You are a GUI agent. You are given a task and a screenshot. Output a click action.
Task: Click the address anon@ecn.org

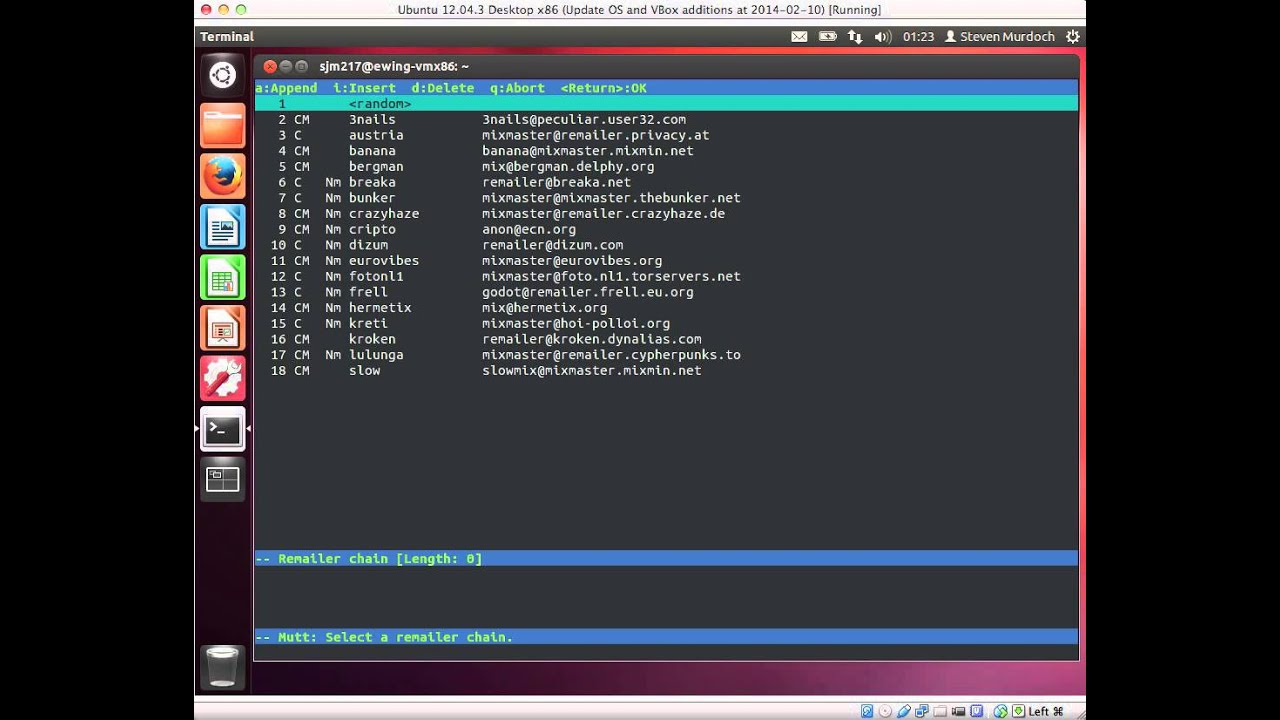click(529, 229)
